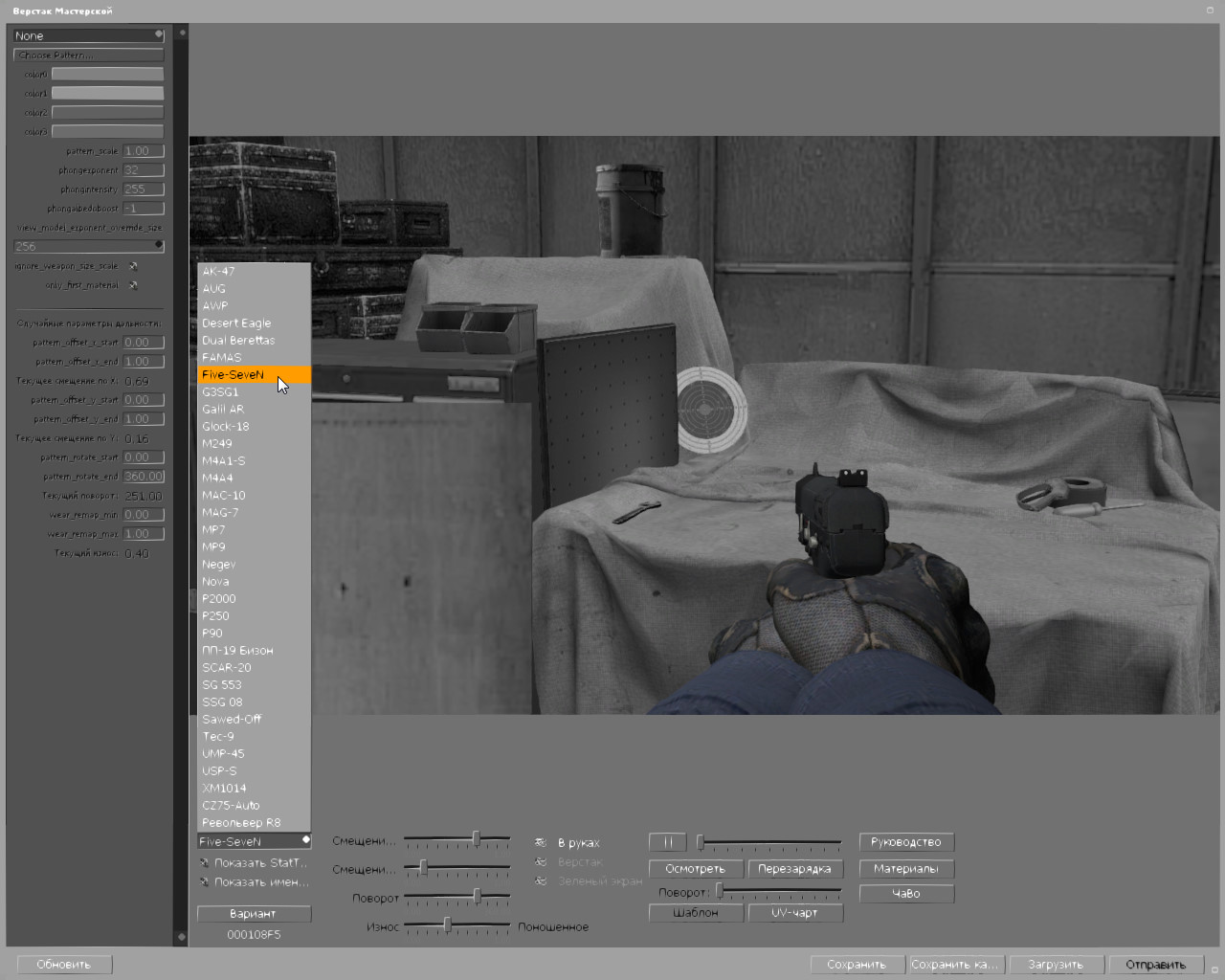Select the highlighted Five-SeveN list entry
The width and height of the screenshot is (1225, 980).
tap(254, 374)
